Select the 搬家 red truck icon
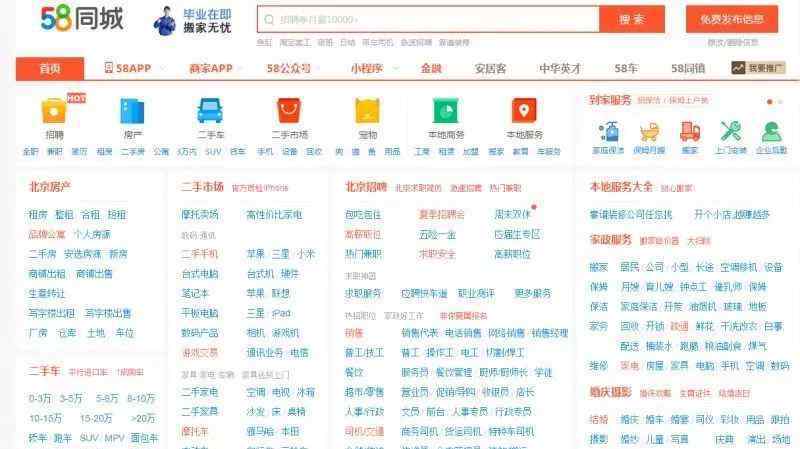This screenshot has width=800, height=449. [x=689, y=132]
